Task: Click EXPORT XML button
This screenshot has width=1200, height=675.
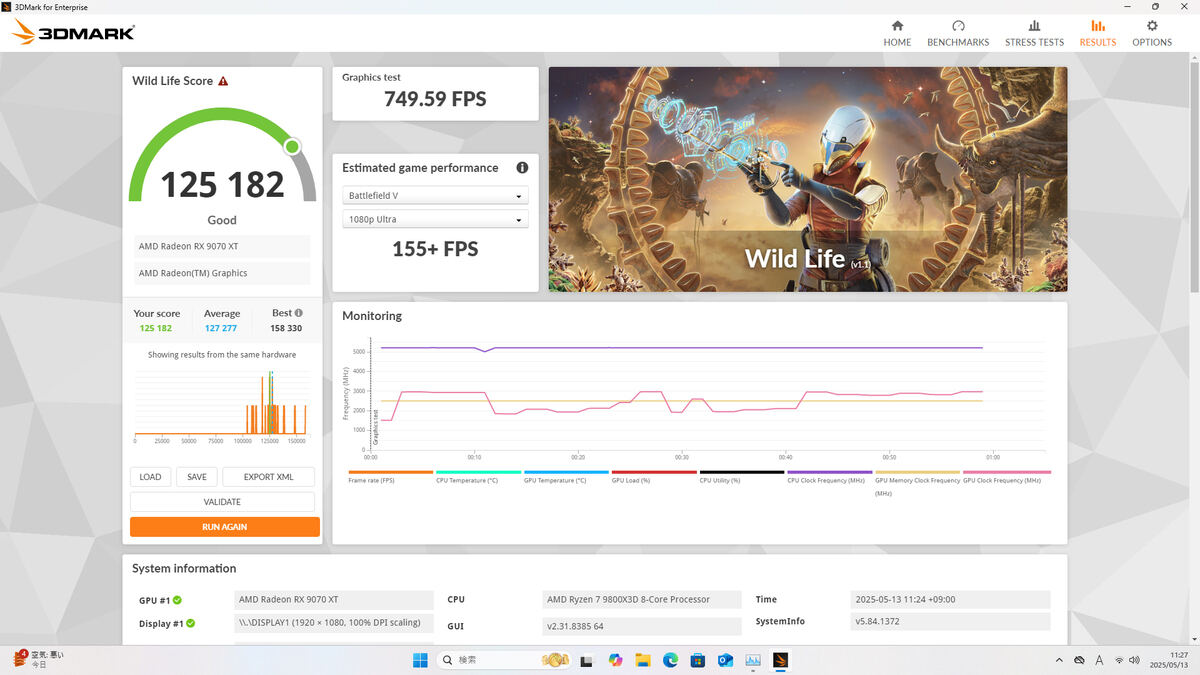Action: pos(268,477)
